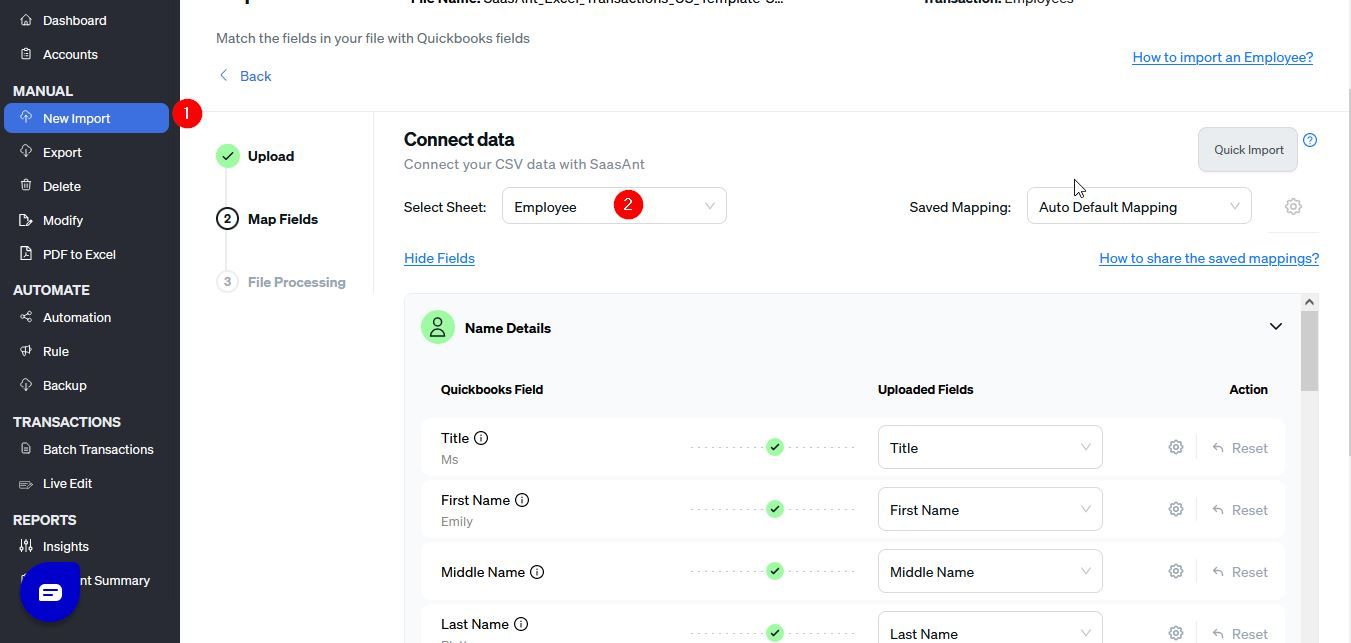Open settings gear for Last Name row
Image resolution: width=1351 pixels, height=643 pixels.
click(x=1176, y=633)
